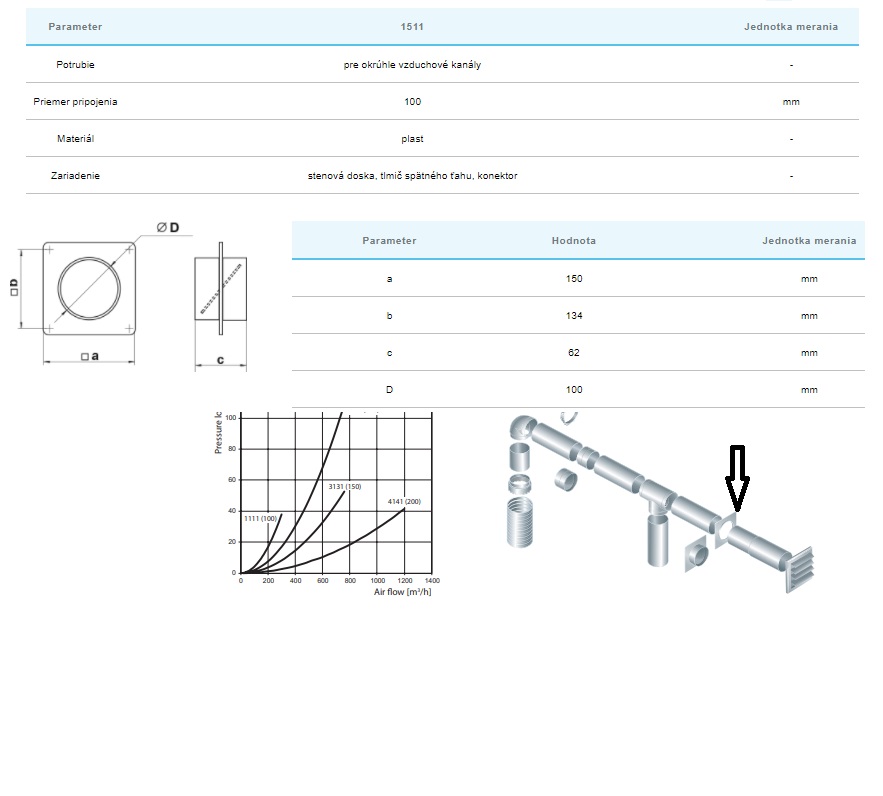Click the 'stenová doska, tlmič spätného ťahu' text
The width and height of the screenshot is (883, 796).
pos(413,176)
